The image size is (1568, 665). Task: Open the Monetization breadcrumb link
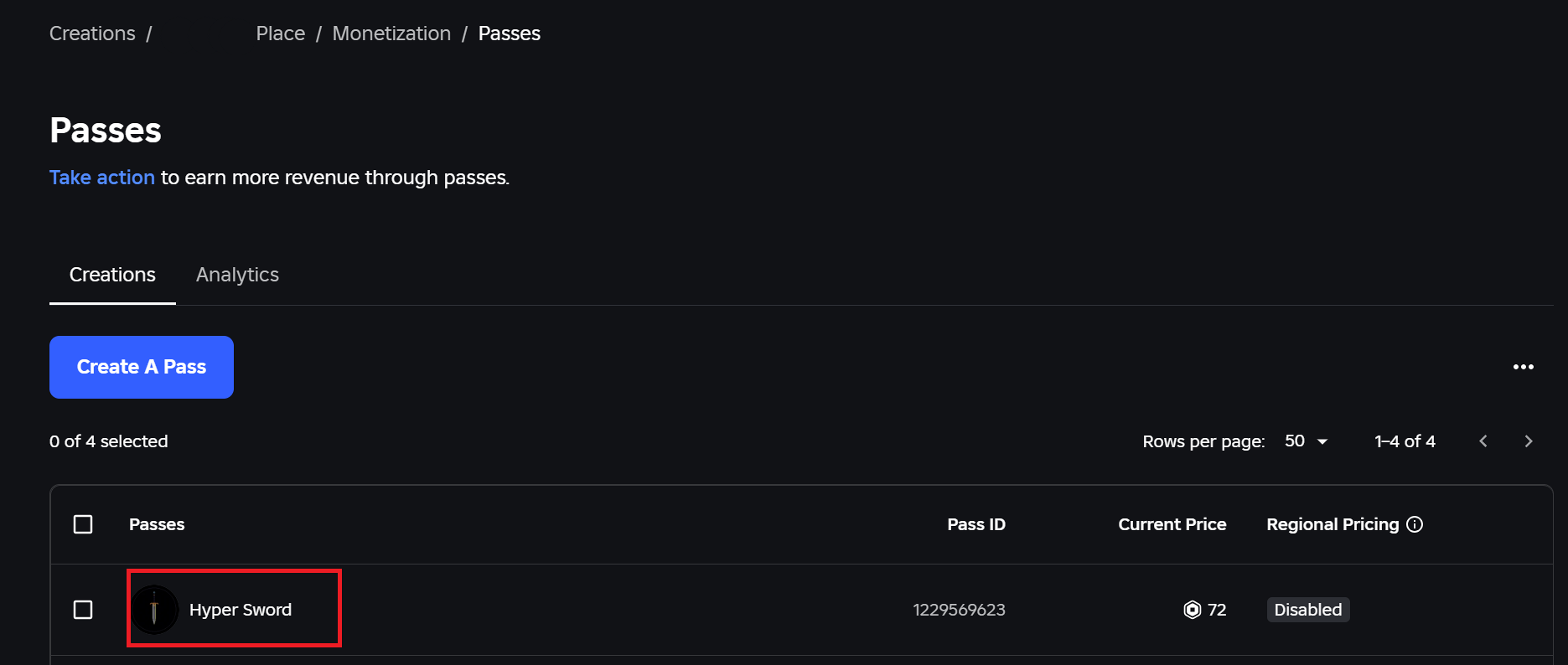391,34
